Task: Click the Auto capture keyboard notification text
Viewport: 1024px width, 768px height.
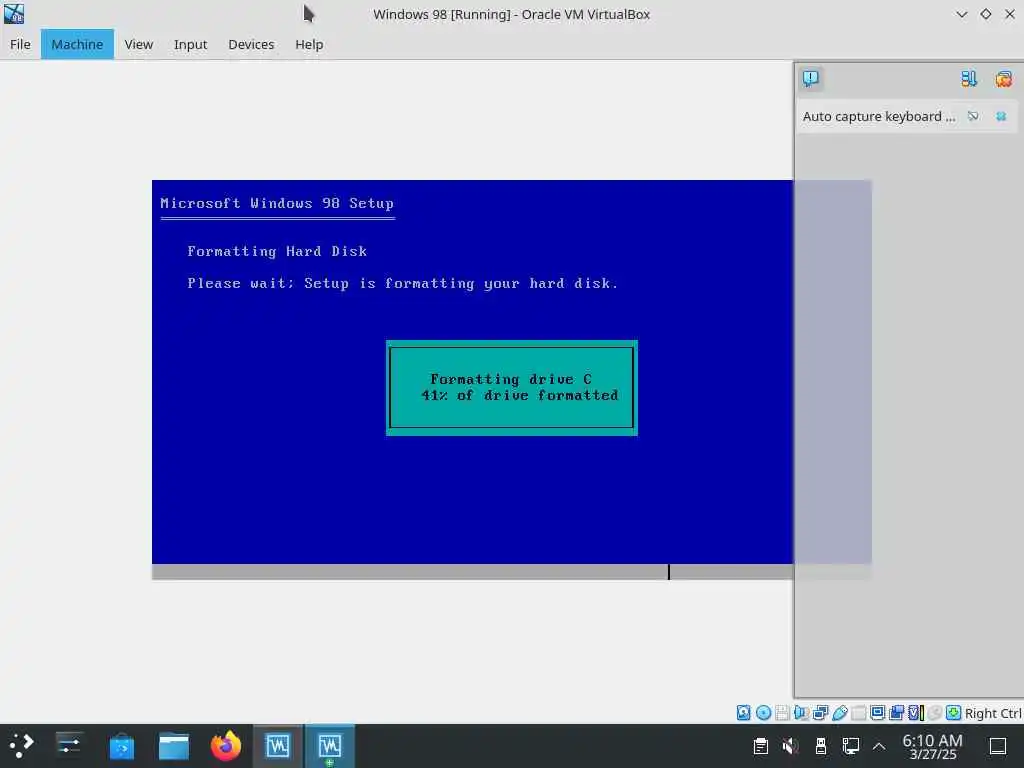Action: tap(878, 116)
